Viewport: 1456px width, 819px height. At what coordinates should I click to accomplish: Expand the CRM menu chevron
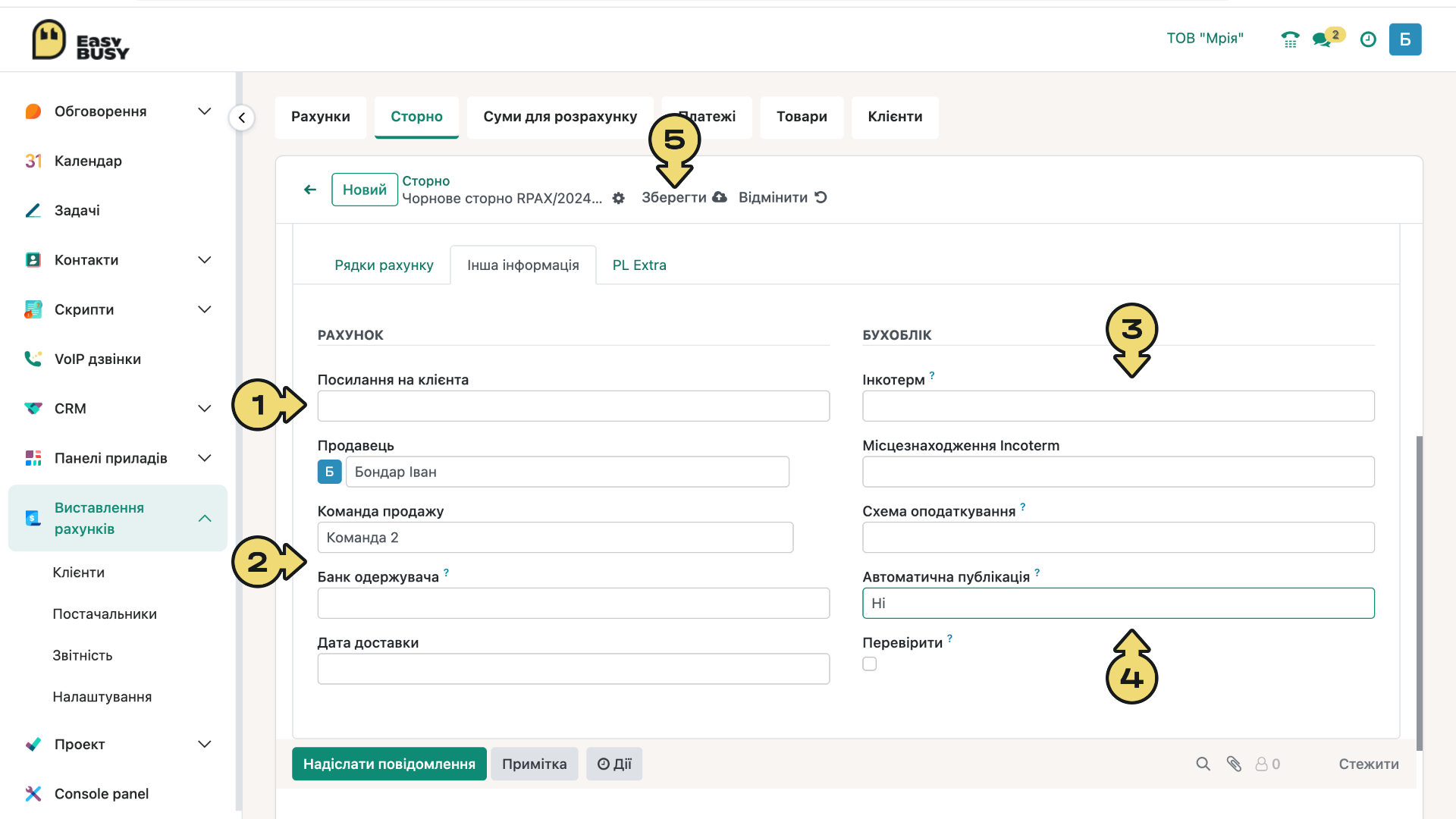point(204,409)
